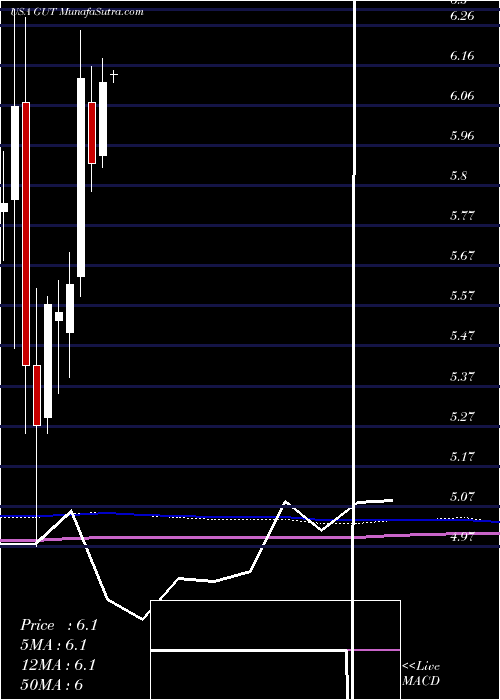Click the USA GUT MunafaSutra.com chart title

(77, 12)
